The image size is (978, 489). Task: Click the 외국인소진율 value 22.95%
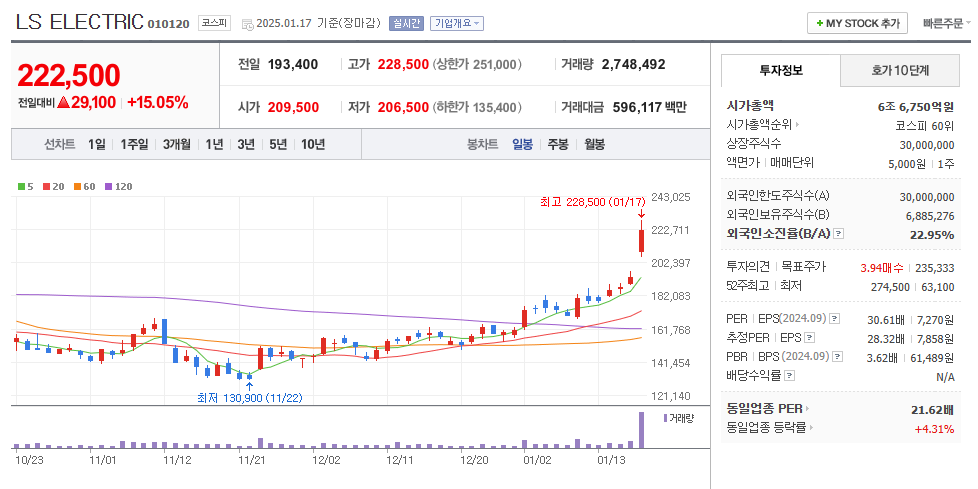point(932,235)
